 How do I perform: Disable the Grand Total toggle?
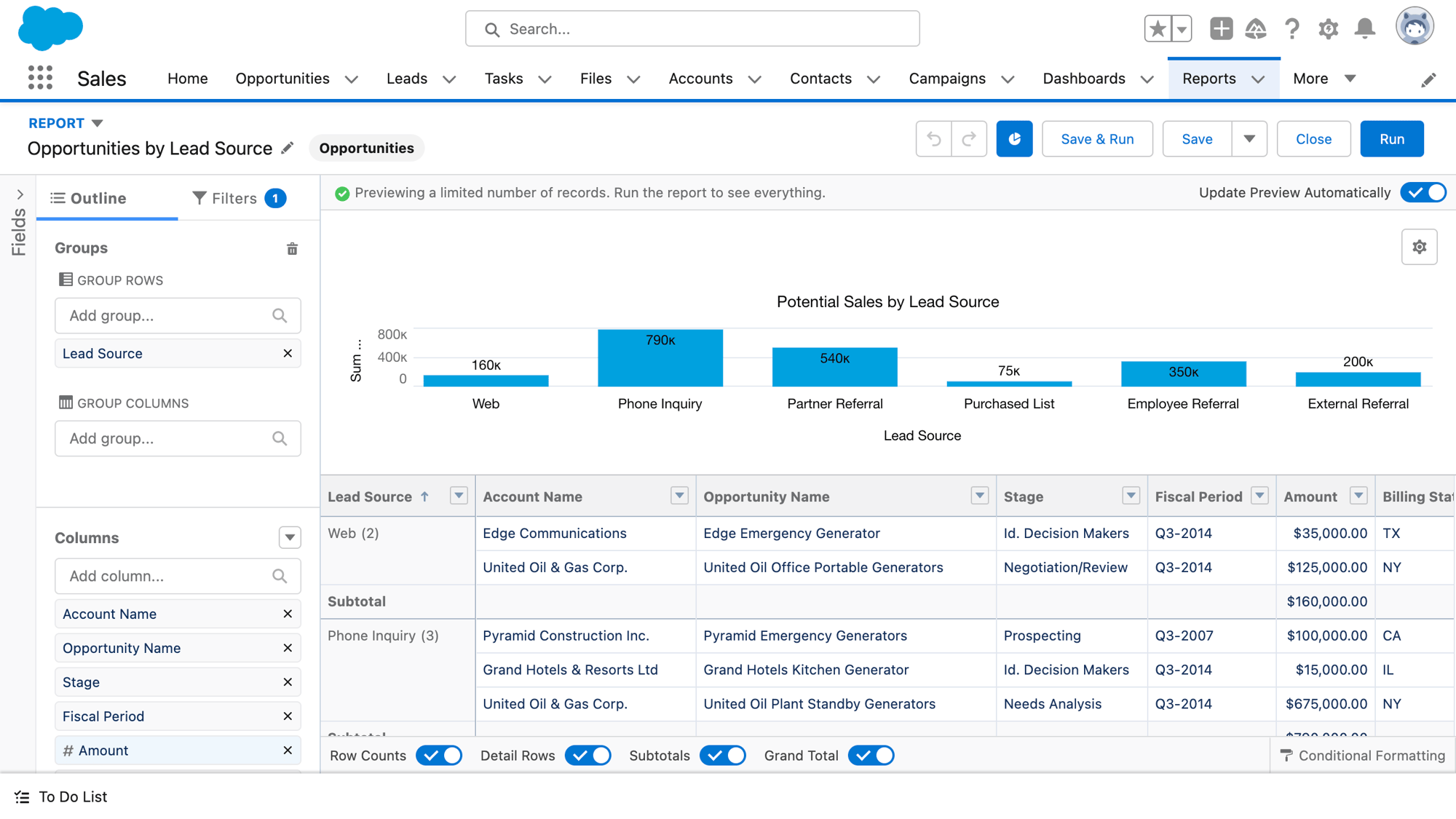click(x=871, y=756)
